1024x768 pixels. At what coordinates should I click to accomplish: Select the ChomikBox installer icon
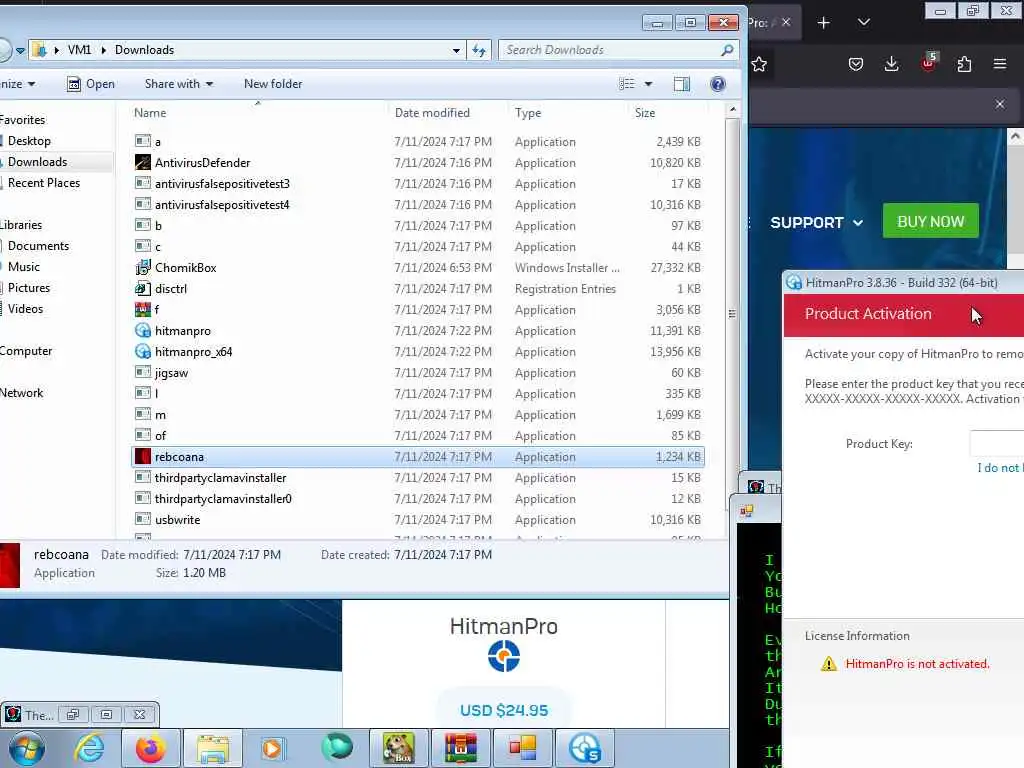pos(142,267)
